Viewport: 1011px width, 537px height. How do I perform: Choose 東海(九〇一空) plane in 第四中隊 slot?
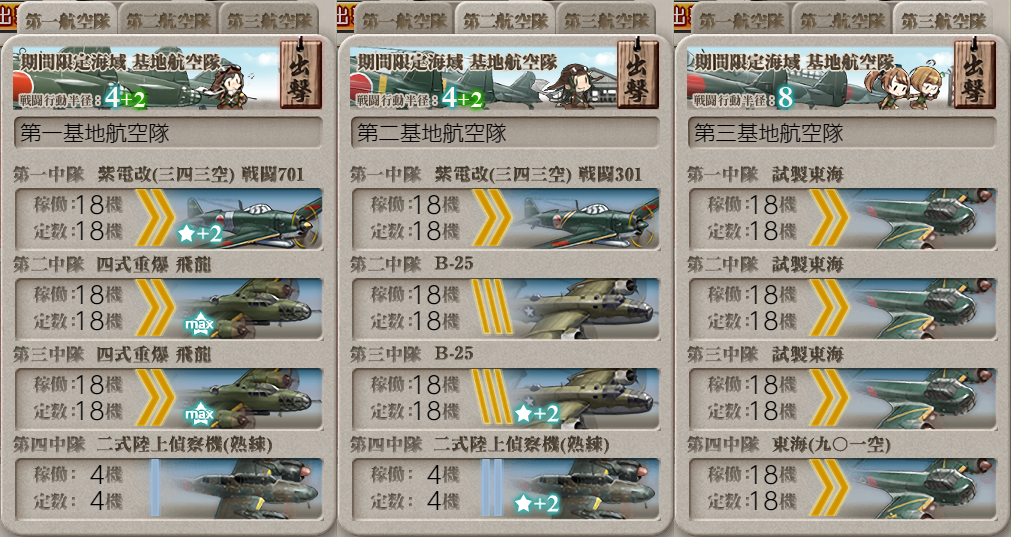(842, 489)
